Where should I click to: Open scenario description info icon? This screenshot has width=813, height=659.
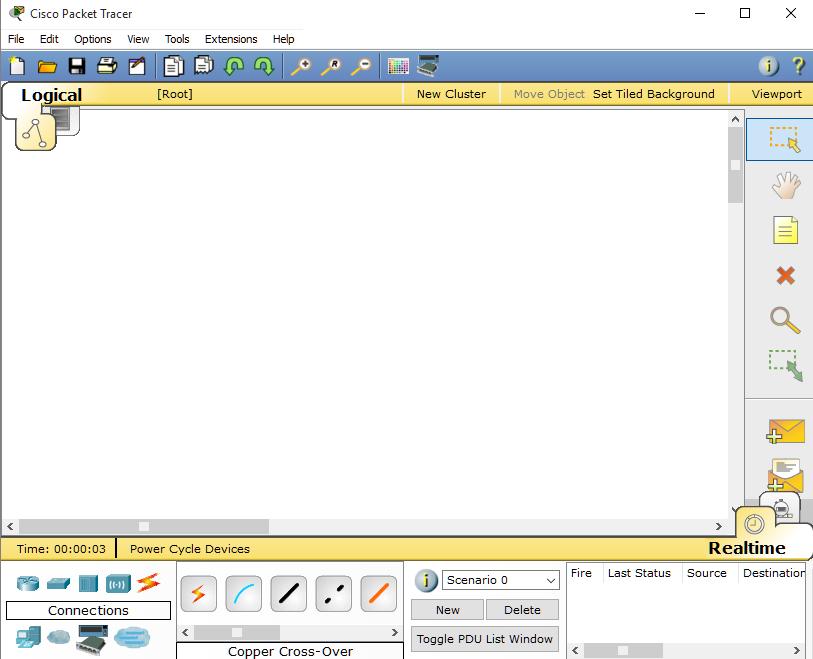(x=426, y=580)
